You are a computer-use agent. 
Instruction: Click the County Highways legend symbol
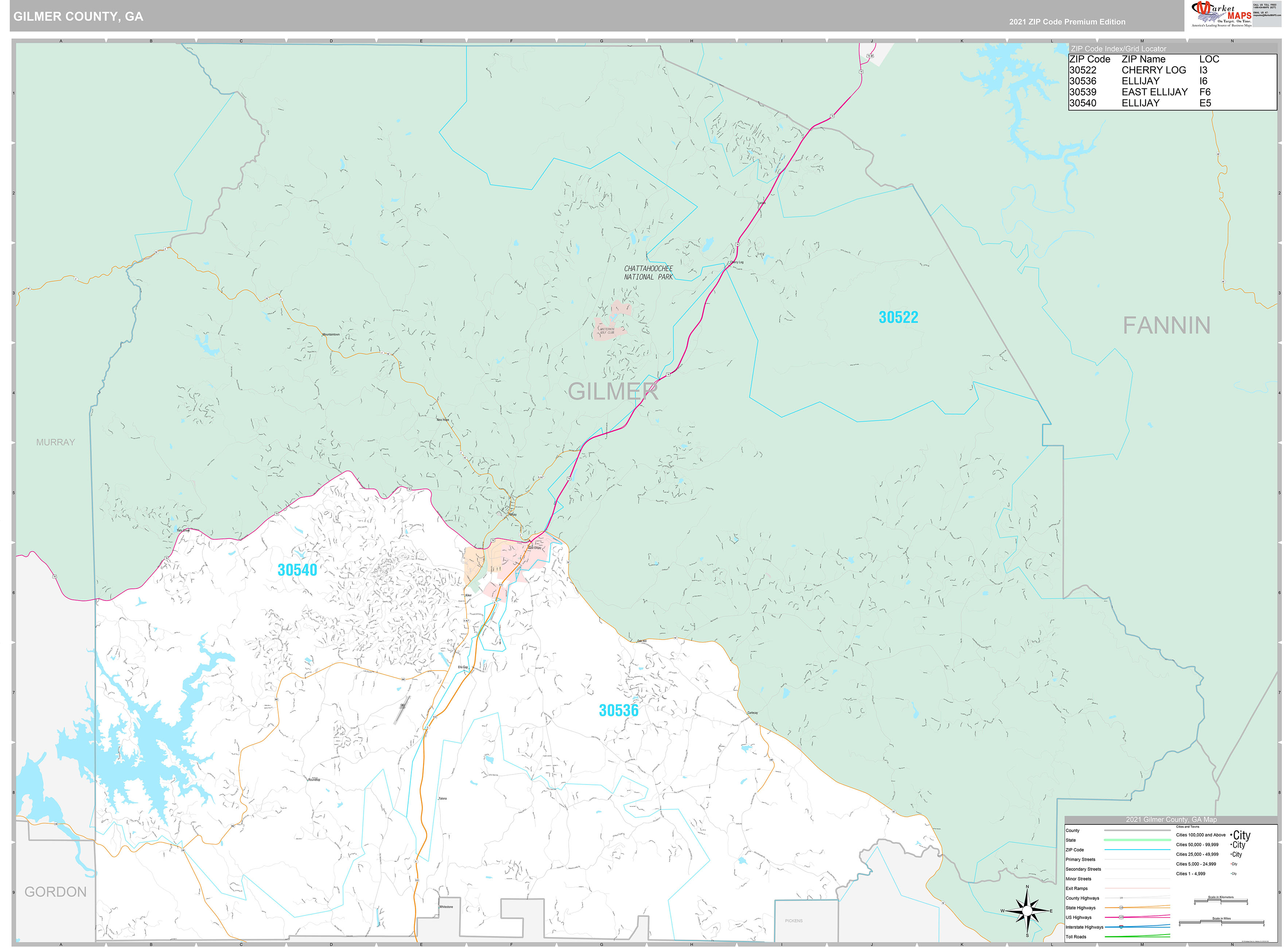pos(1122,898)
